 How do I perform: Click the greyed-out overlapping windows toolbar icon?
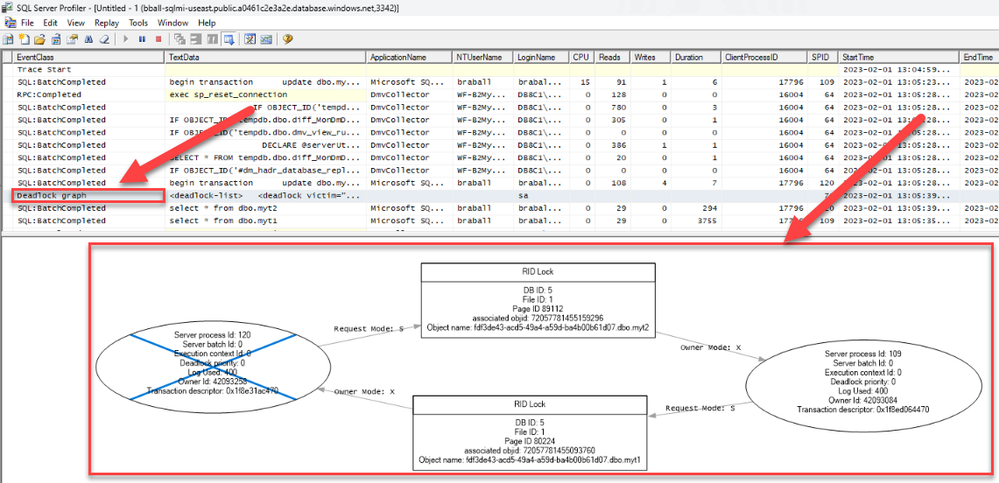[x=180, y=39]
